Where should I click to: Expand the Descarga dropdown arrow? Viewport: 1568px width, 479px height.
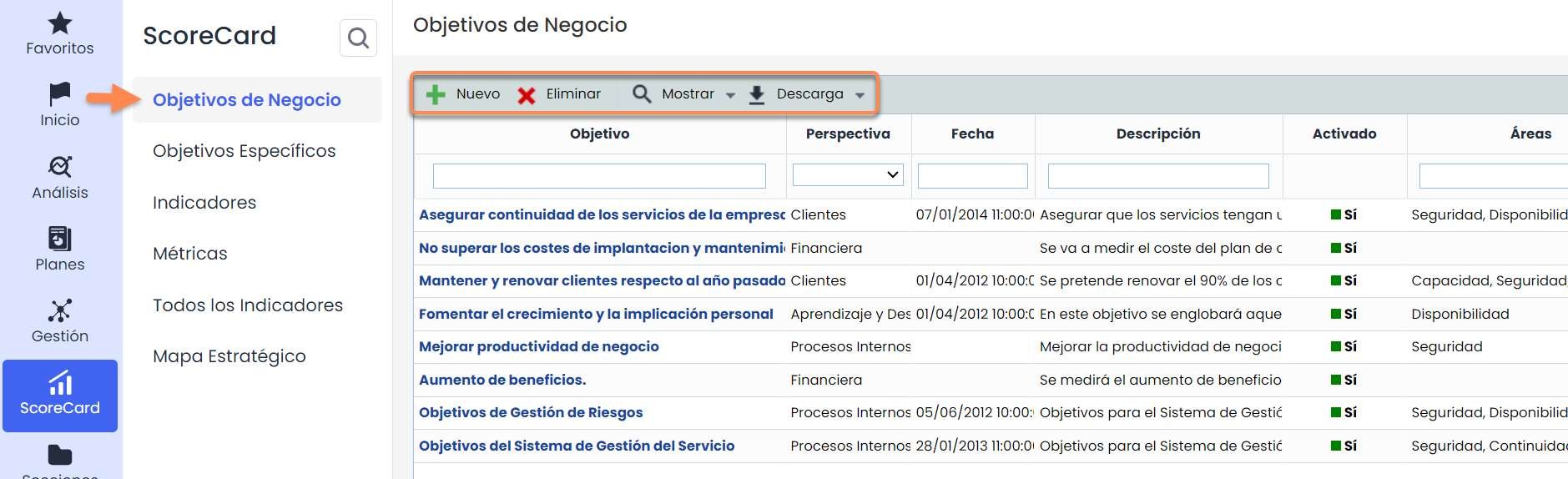click(x=860, y=95)
